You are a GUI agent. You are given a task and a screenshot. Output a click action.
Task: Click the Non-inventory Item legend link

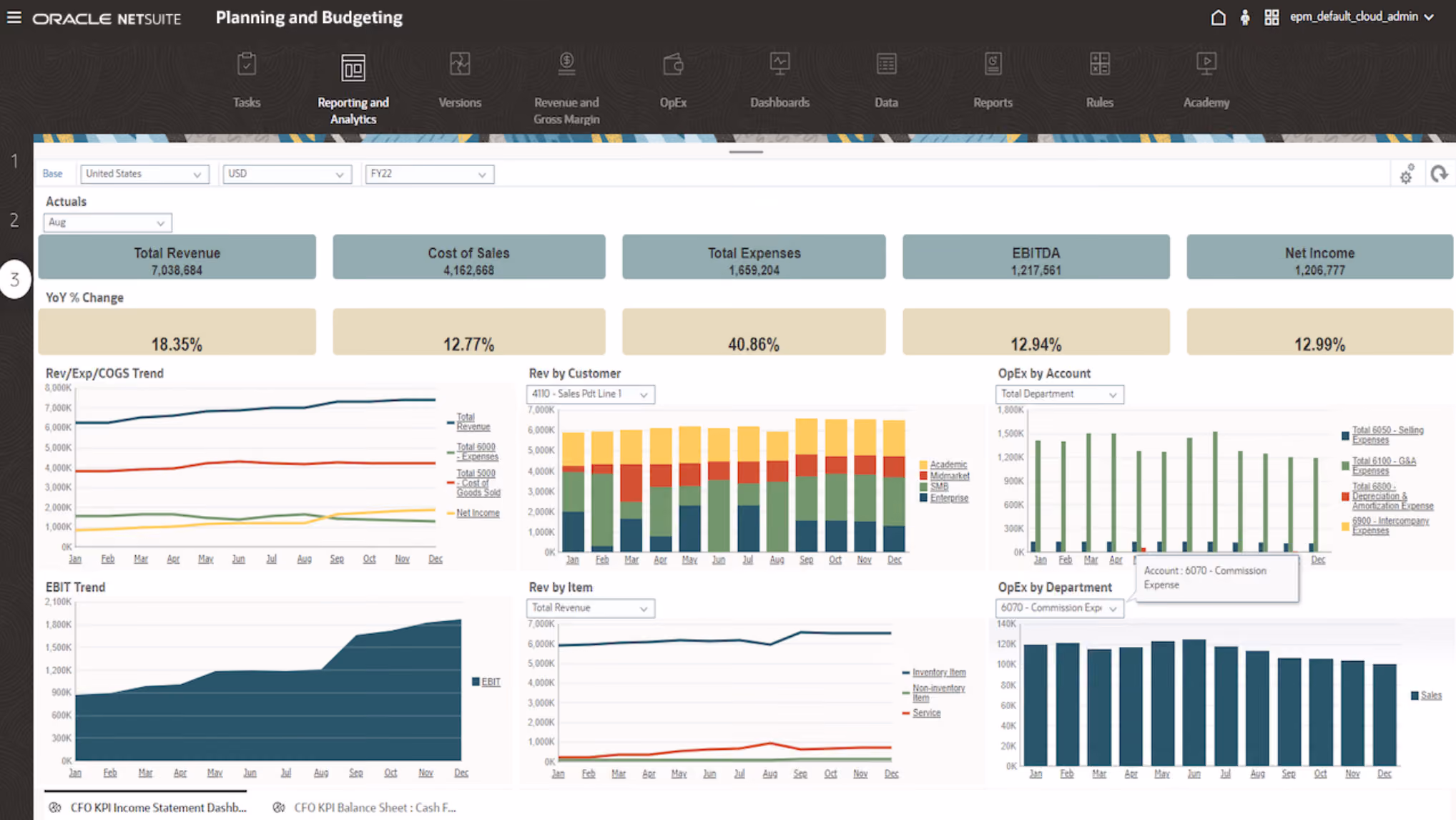point(938,693)
